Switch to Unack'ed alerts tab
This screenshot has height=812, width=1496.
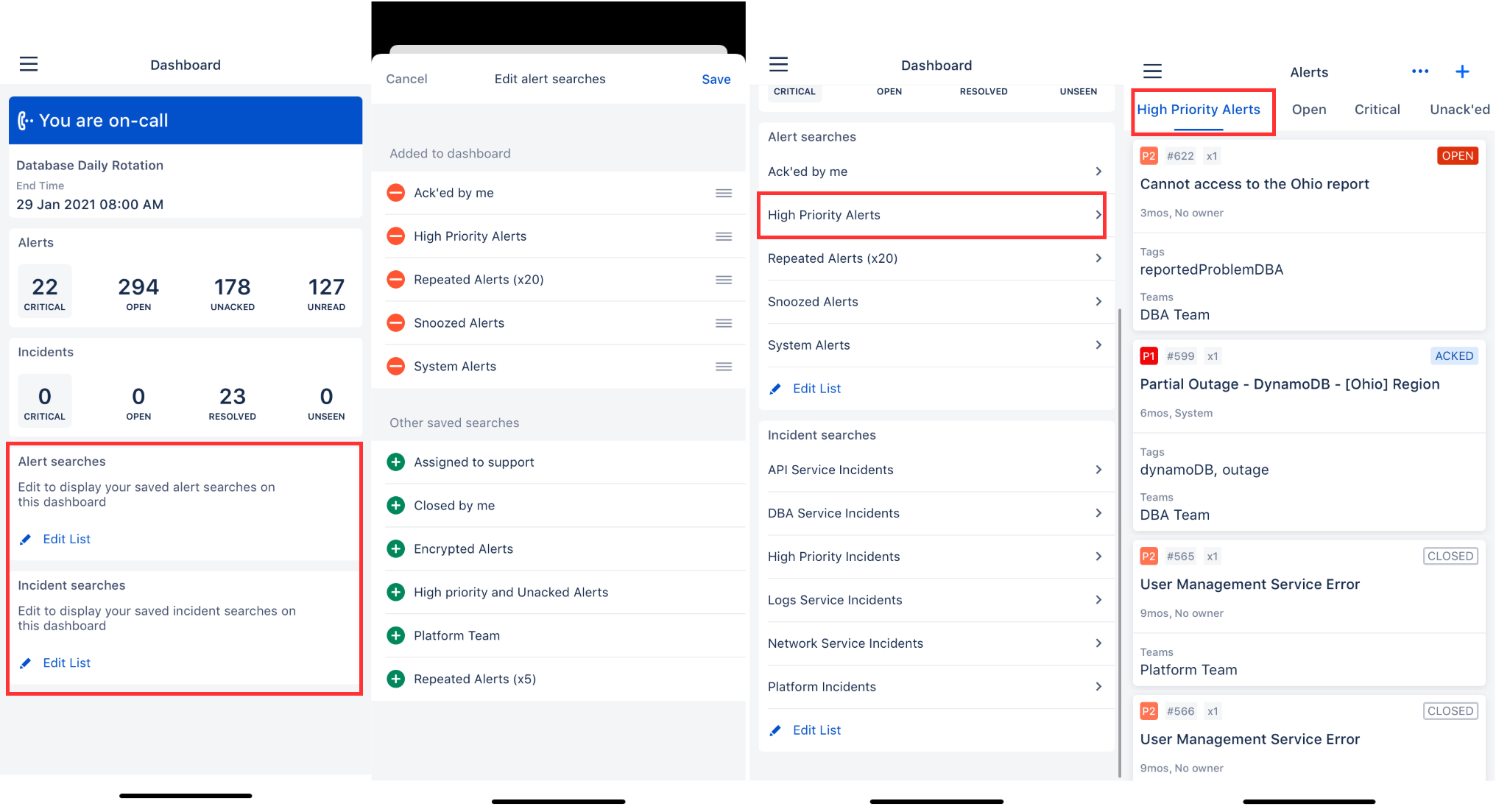[x=1460, y=110]
